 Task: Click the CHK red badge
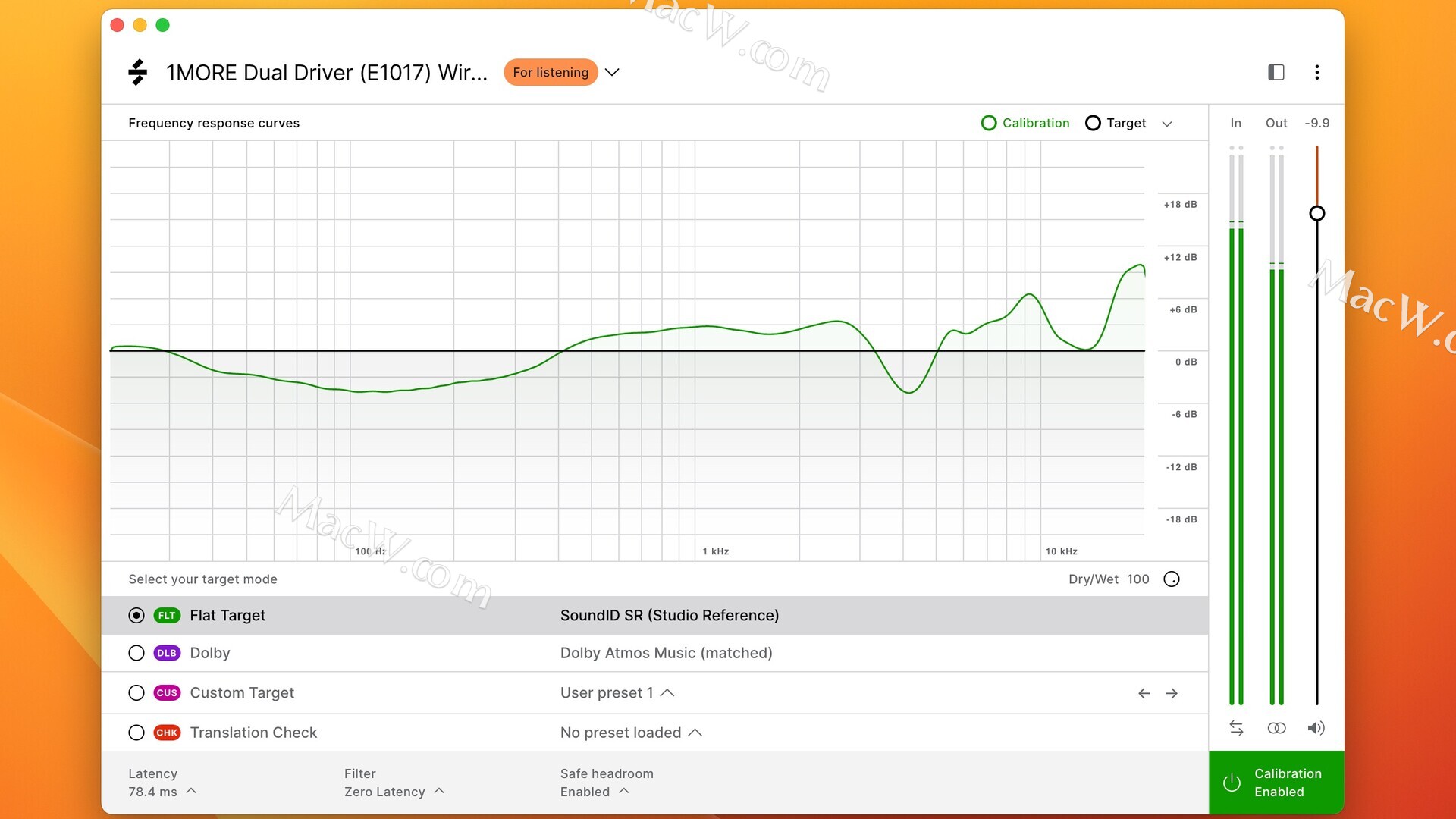167,733
